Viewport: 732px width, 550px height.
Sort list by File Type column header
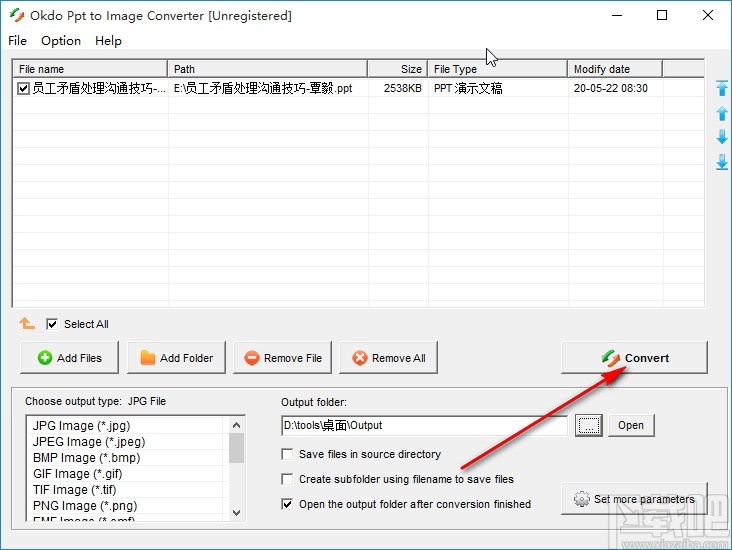(x=498, y=69)
